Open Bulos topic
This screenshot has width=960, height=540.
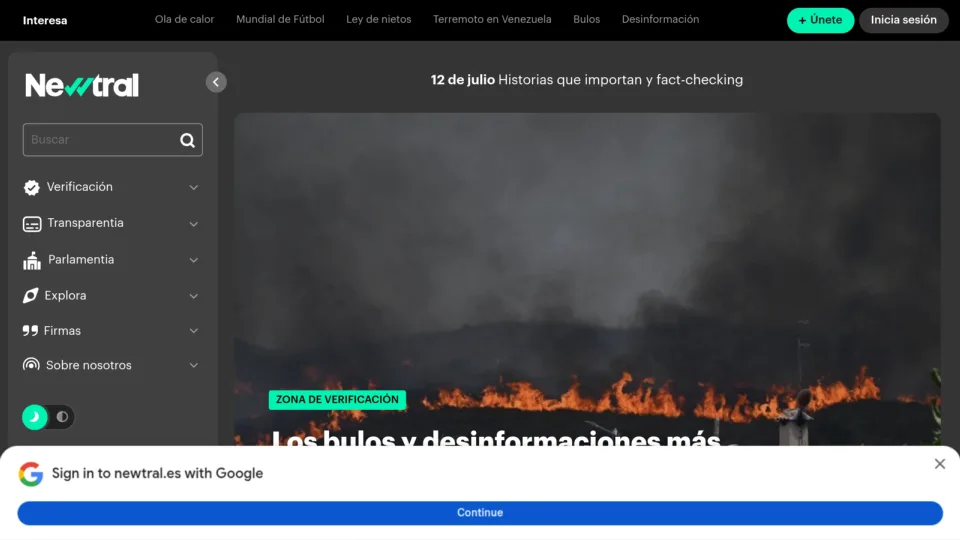[587, 20]
